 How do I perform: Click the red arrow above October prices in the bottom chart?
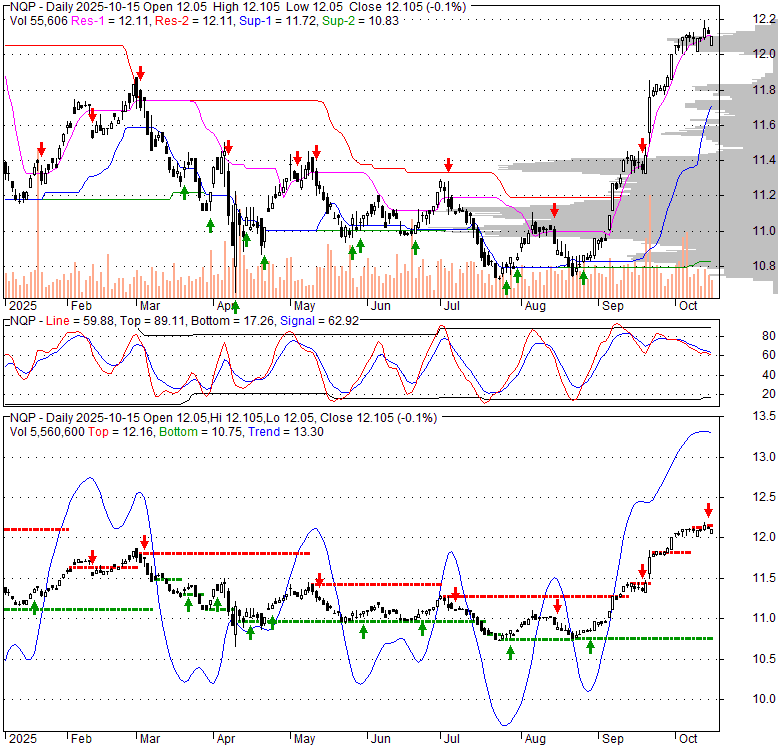708,509
